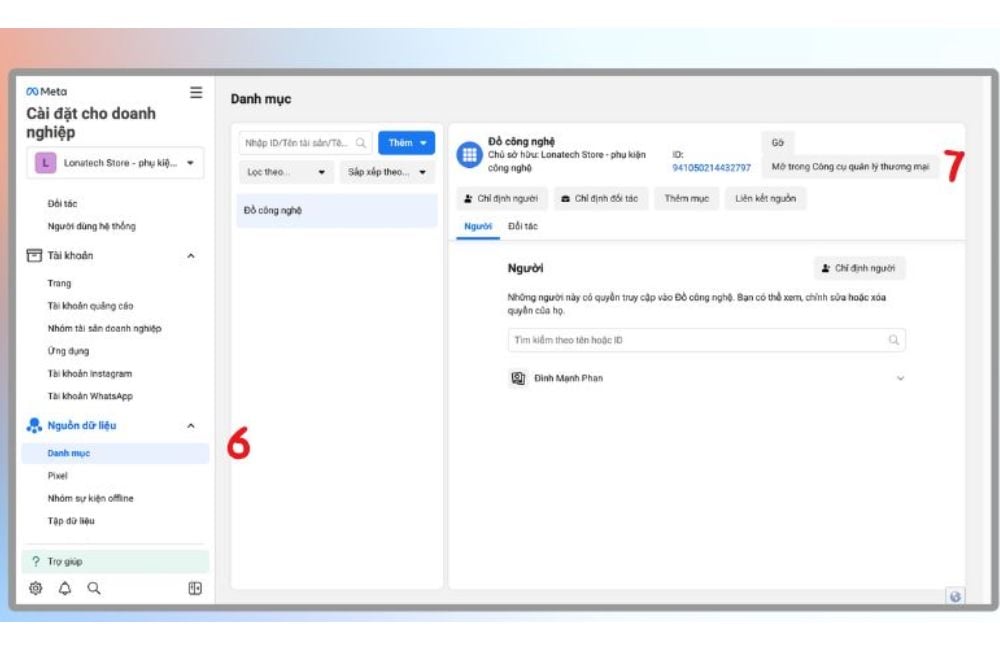This screenshot has width=1000, height=650.
Task: Switch to the Người tab
Action: (x=478, y=226)
